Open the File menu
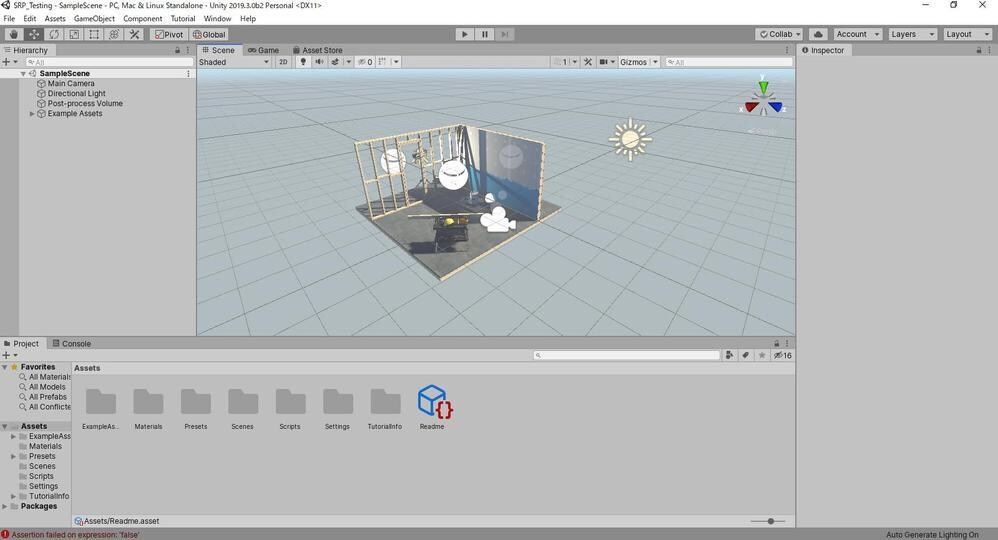This screenshot has height=540, width=998. [x=9, y=18]
